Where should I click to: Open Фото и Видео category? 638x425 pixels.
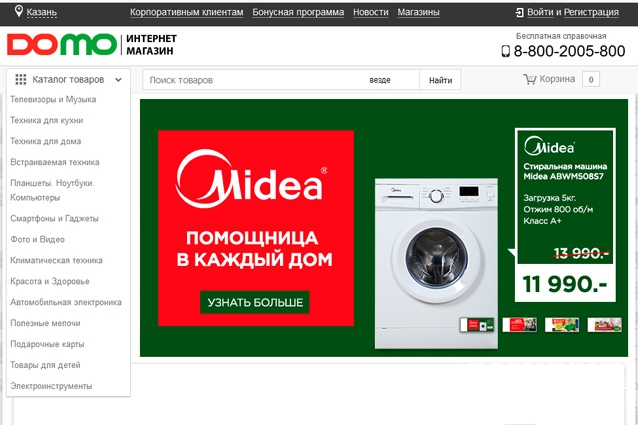coord(37,240)
